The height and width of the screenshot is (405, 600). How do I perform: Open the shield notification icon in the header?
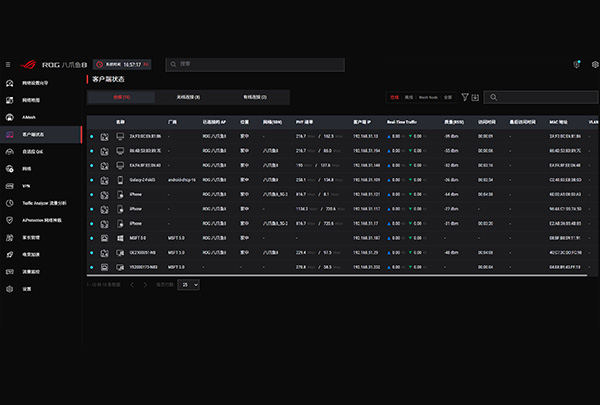577,64
